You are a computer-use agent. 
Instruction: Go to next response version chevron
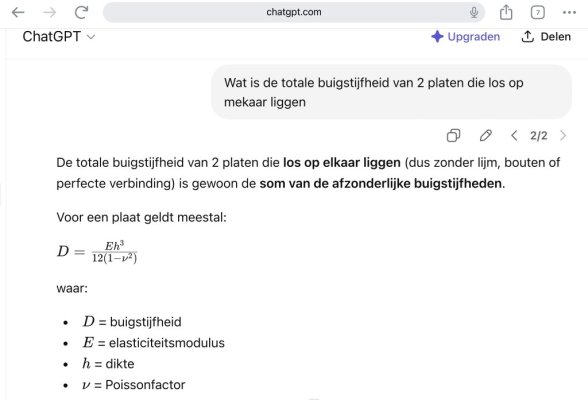[563, 135]
